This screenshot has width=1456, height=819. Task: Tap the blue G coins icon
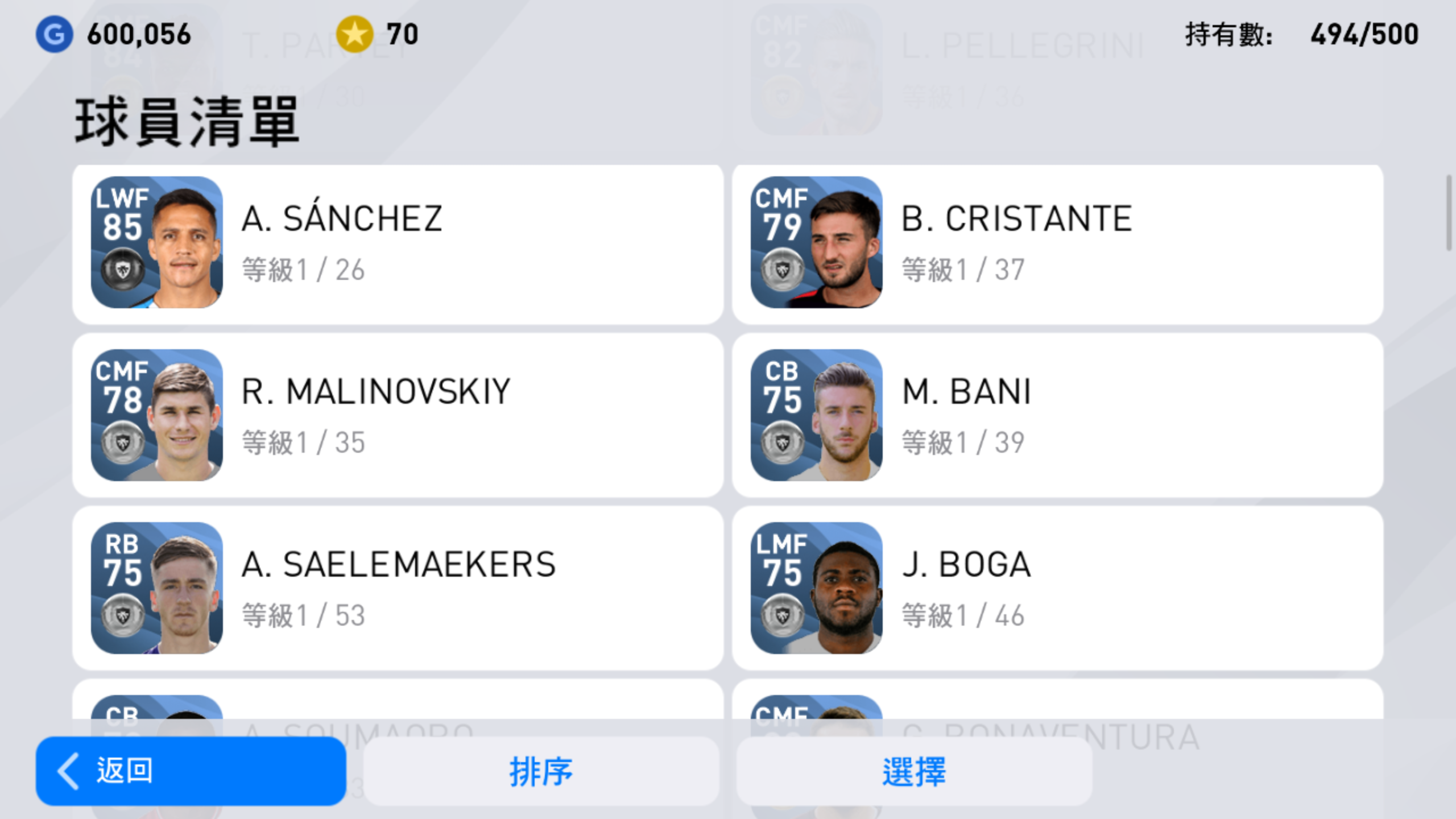click(x=55, y=34)
